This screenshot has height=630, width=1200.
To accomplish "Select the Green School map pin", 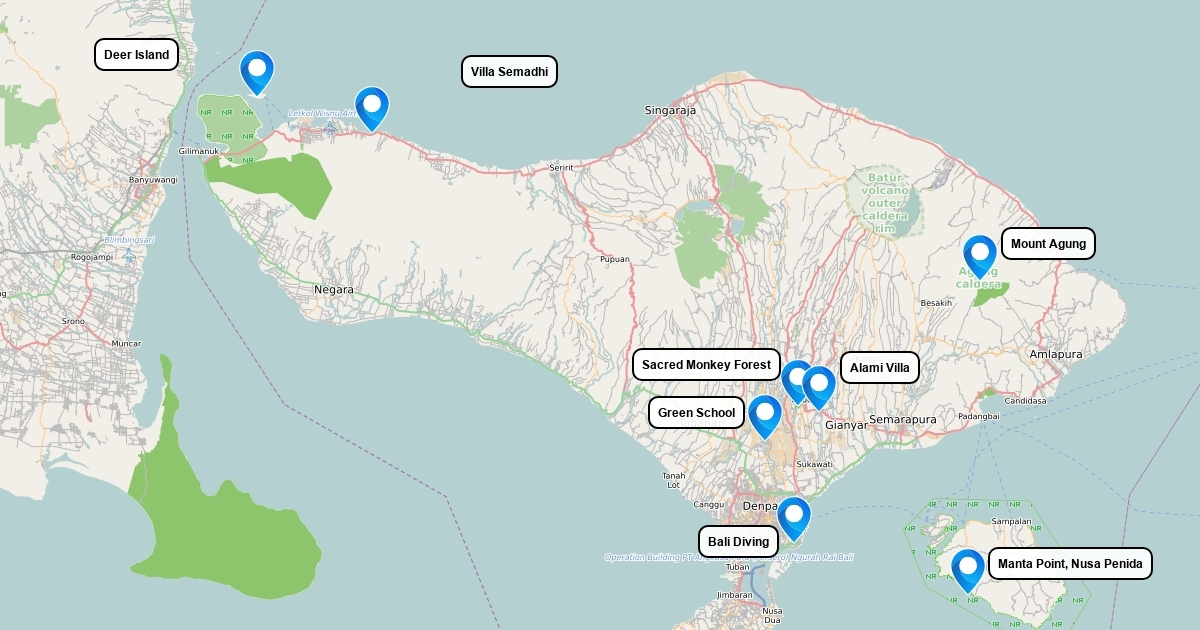I will pyautogui.click(x=765, y=414).
